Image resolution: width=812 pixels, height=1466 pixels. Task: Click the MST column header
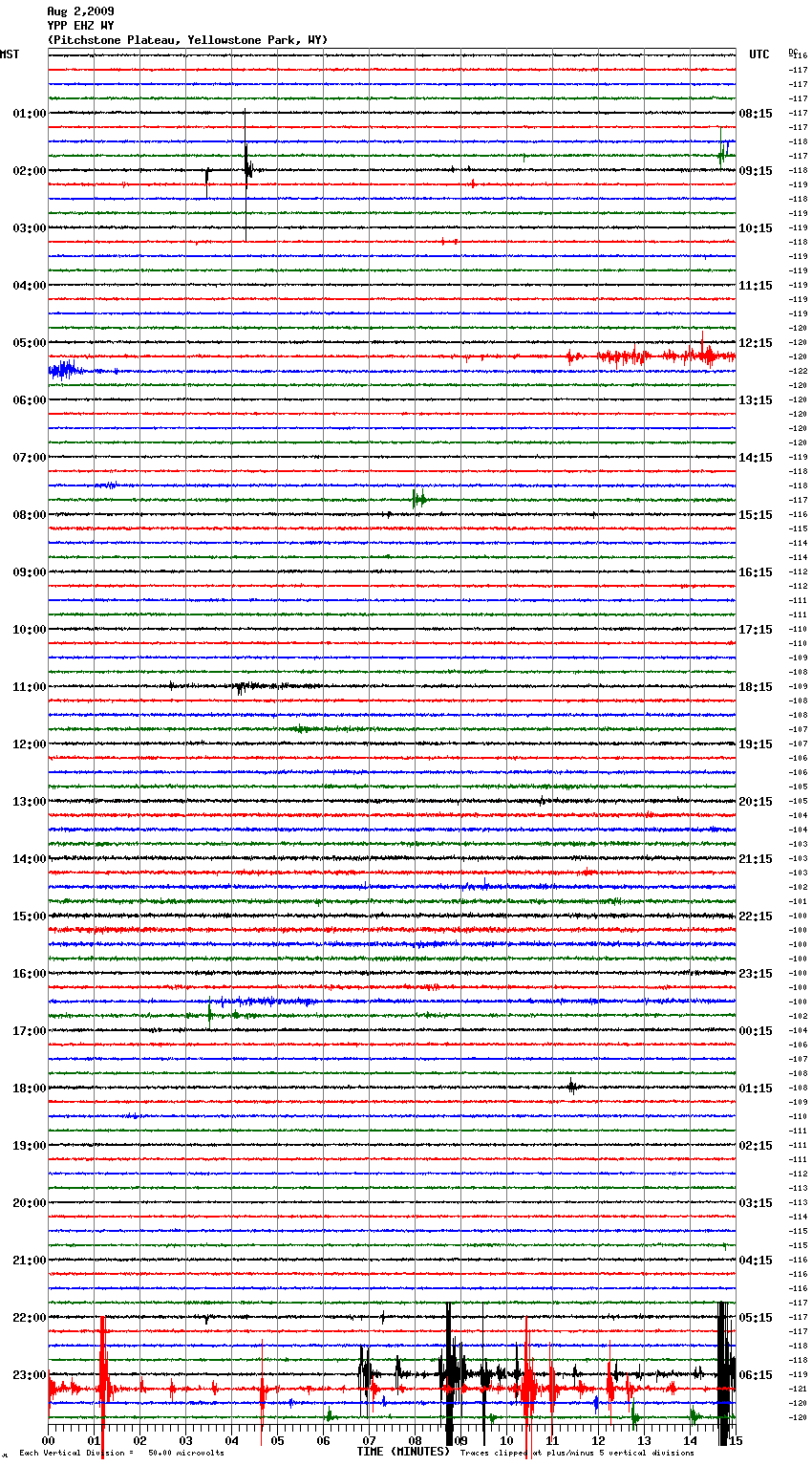point(10,54)
